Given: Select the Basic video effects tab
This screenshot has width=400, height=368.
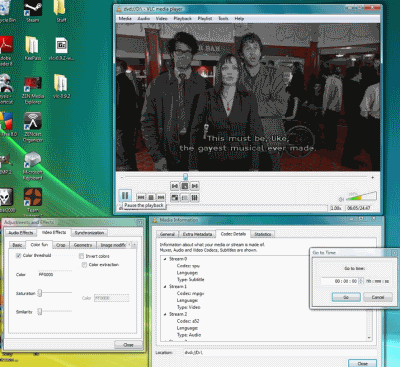Looking at the screenshot, I should 17,245.
